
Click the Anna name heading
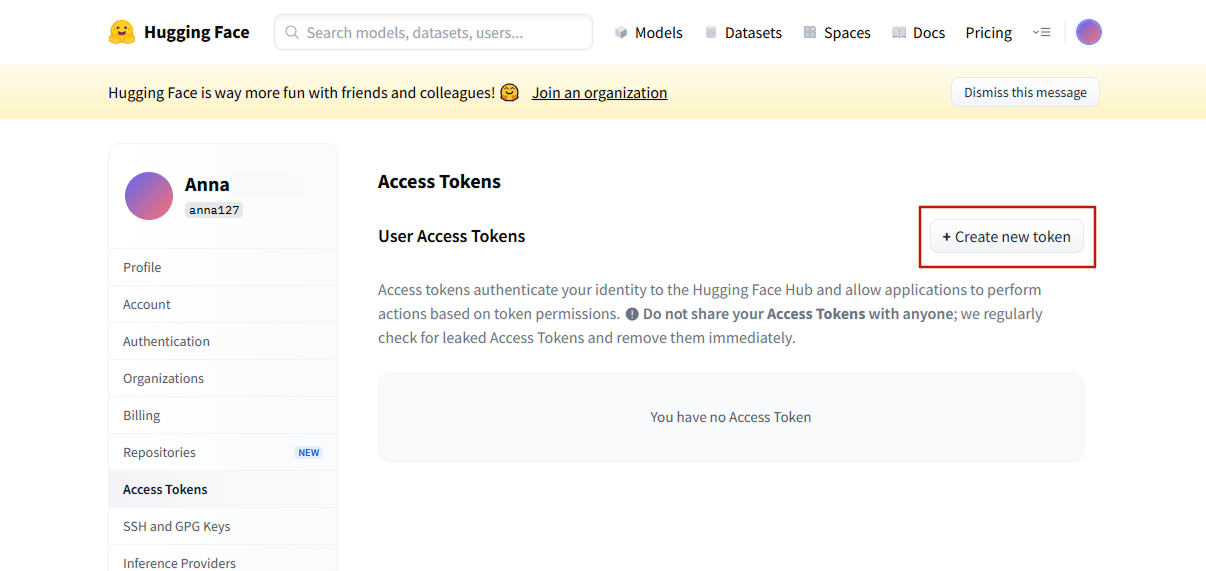pos(207,185)
